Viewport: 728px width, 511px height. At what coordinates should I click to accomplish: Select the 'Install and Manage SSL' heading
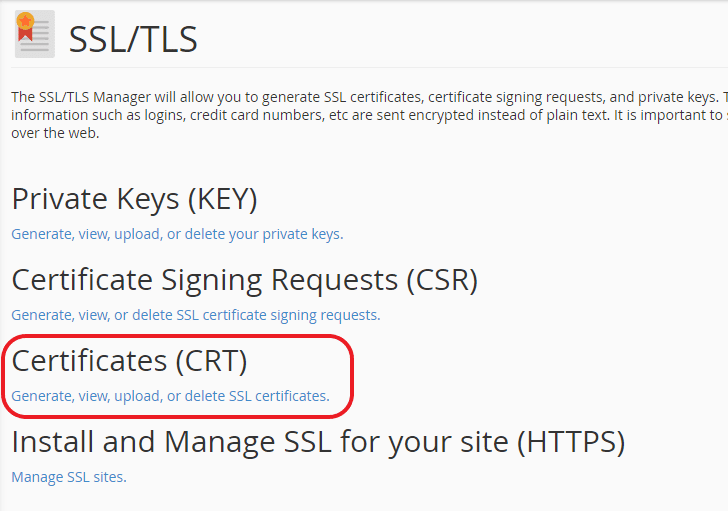(318, 441)
